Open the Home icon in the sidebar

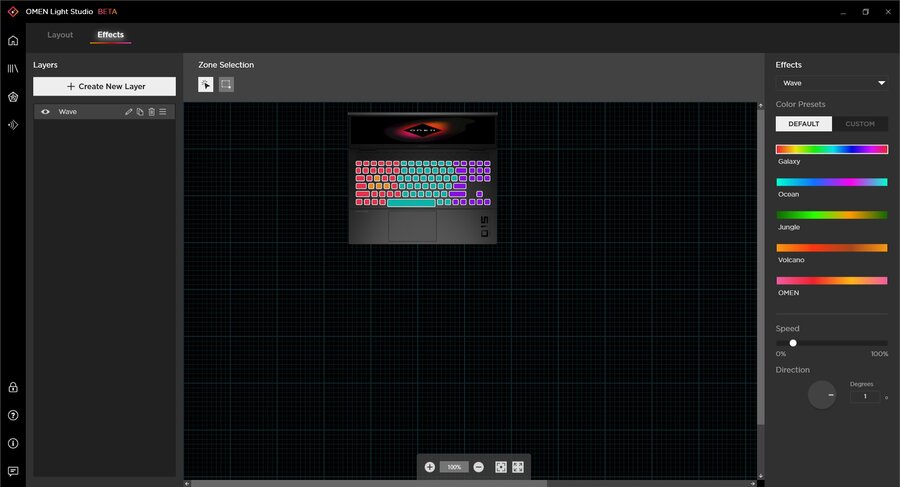(x=13, y=41)
